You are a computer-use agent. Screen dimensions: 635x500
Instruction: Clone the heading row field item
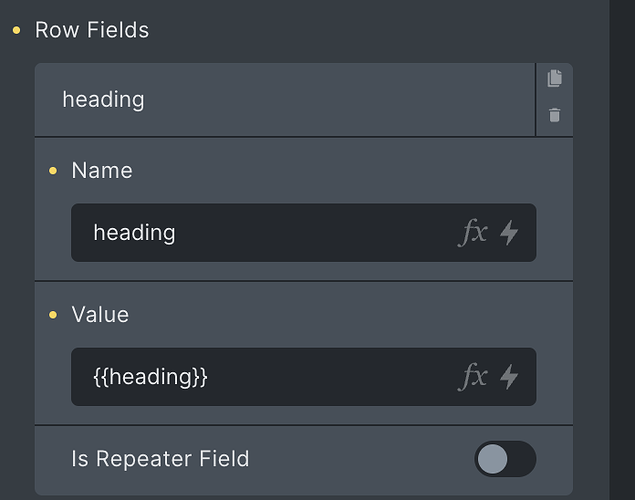pyautogui.click(x=554, y=78)
